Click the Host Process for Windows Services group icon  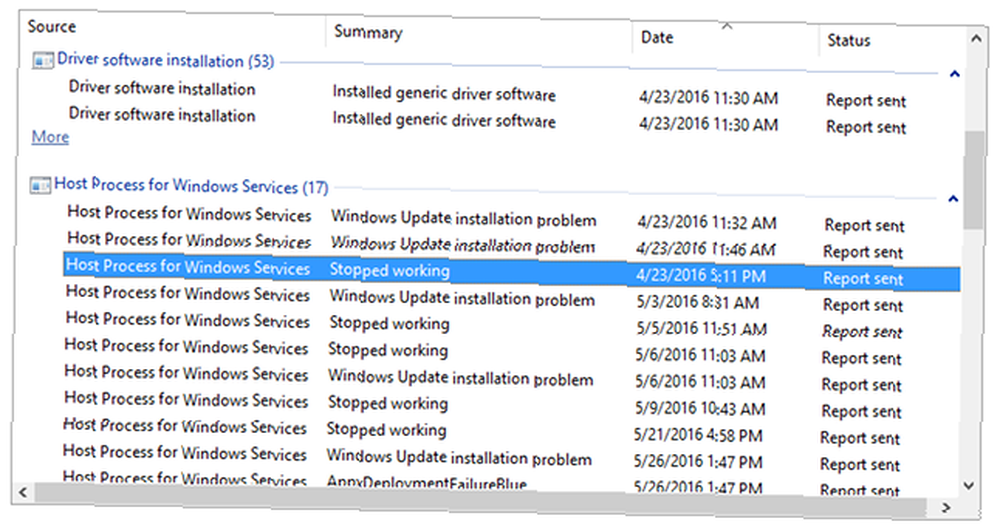[x=41, y=186]
